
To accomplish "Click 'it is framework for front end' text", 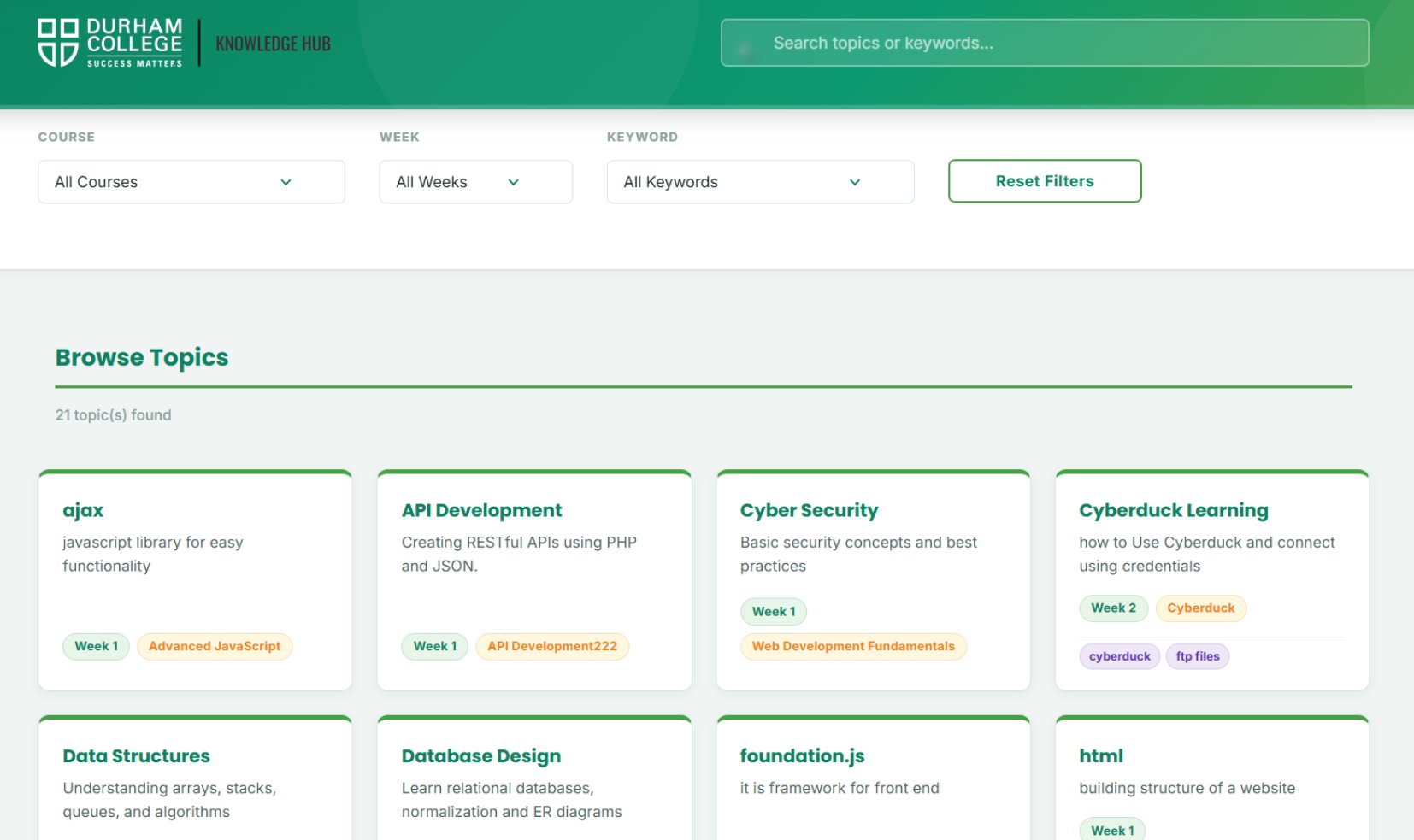I will click(x=840, y=788).
